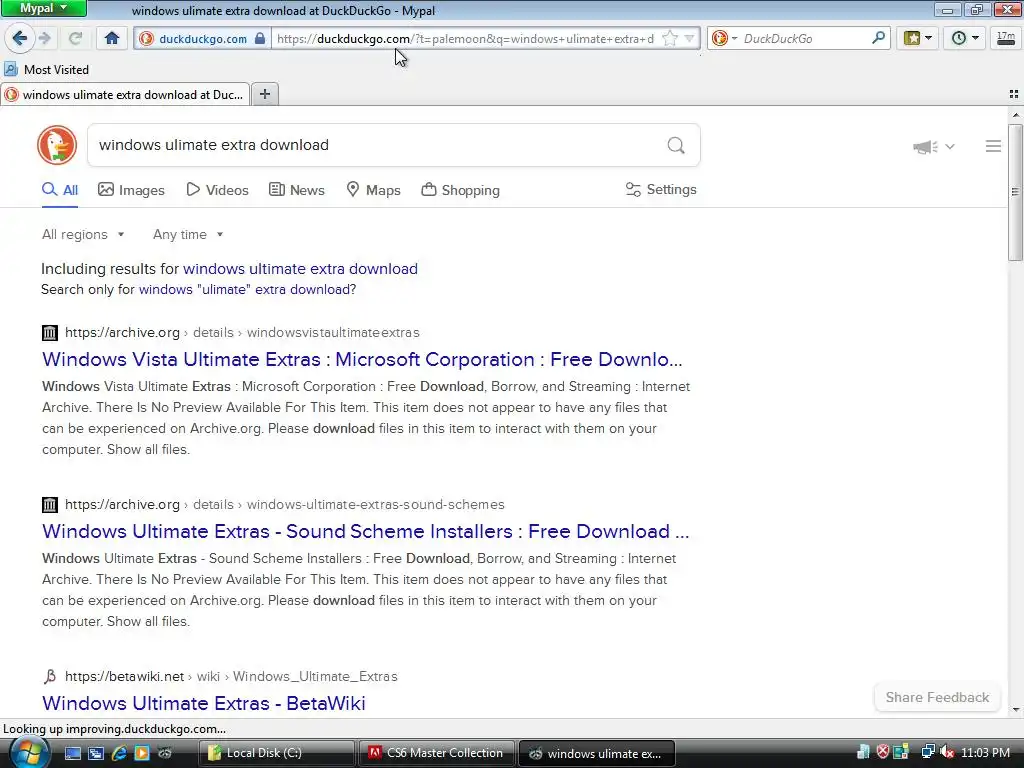
Task: Click the archive.org URL of the Vista result
Action: tap(242, 332)
